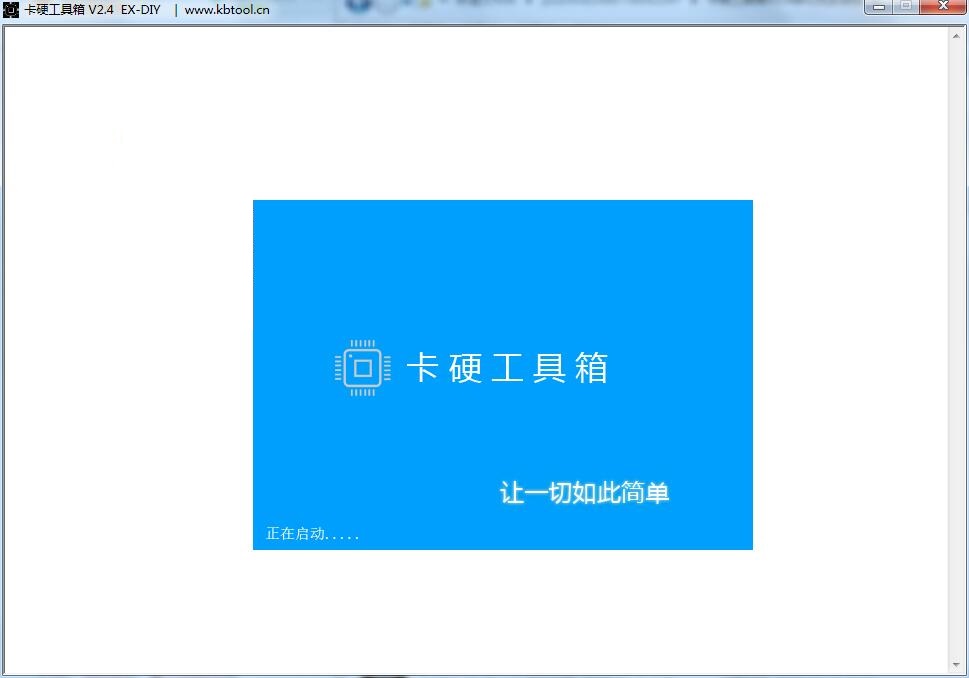This screenshot has height=678, width=969.
Task: Maximize the 卡硬工具箱 window
Action: coord(906,7)
